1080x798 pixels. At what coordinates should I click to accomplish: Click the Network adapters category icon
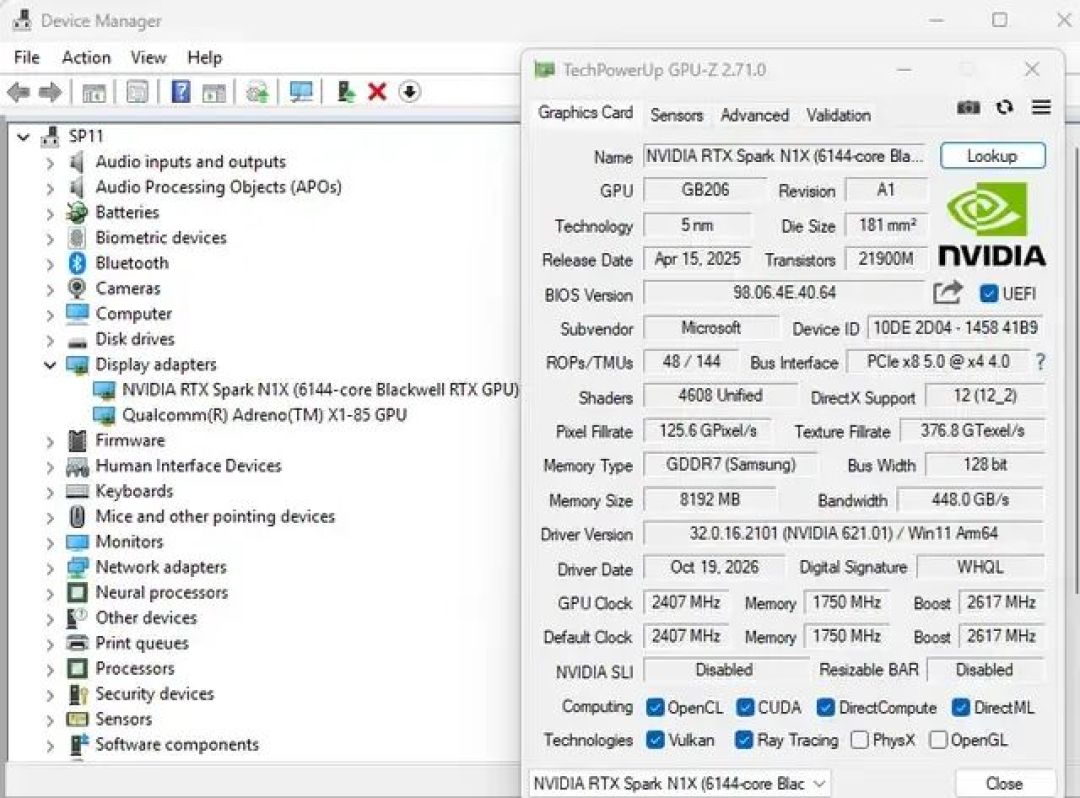pyautogui.click(x=77, y=567)
